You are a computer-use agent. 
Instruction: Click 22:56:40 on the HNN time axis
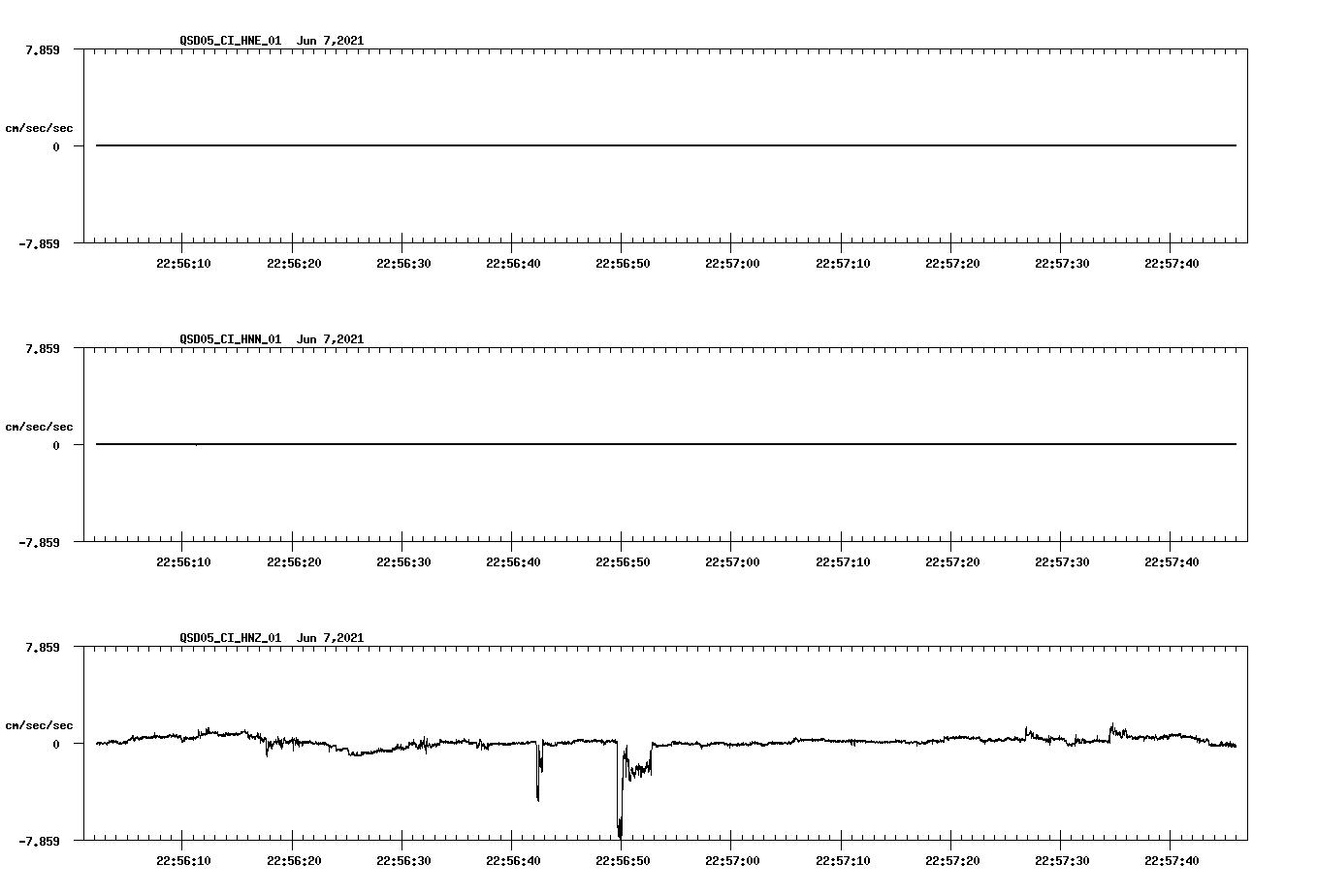point(513,562)
